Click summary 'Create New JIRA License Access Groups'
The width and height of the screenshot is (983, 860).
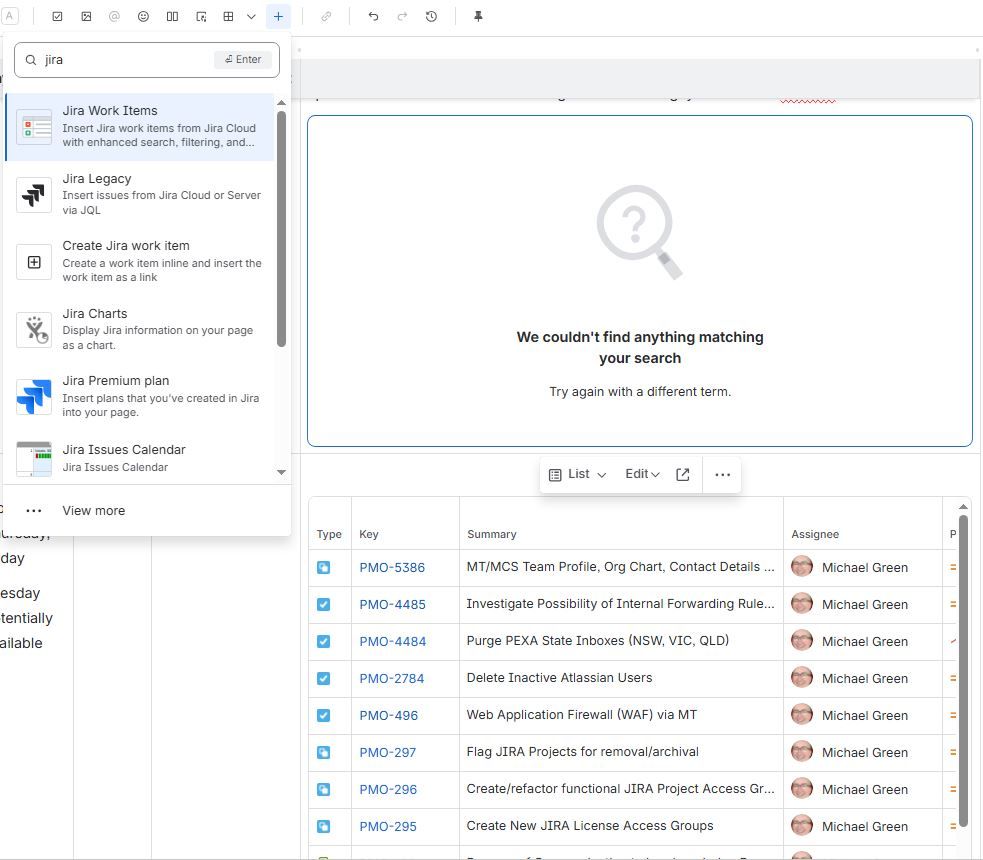click(x=590, y=826)
